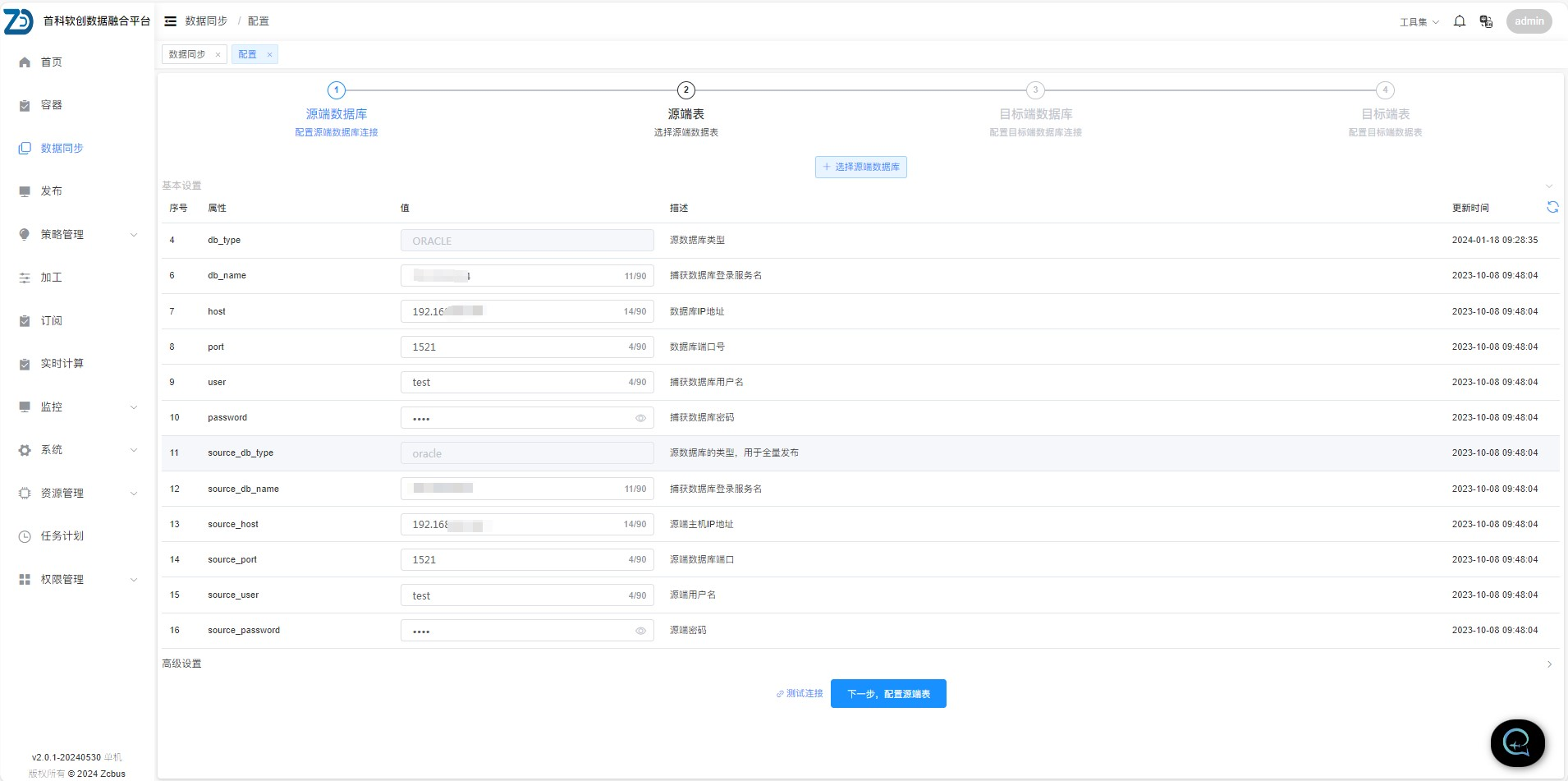Click the language translate icon

[x=1486, y=21]
